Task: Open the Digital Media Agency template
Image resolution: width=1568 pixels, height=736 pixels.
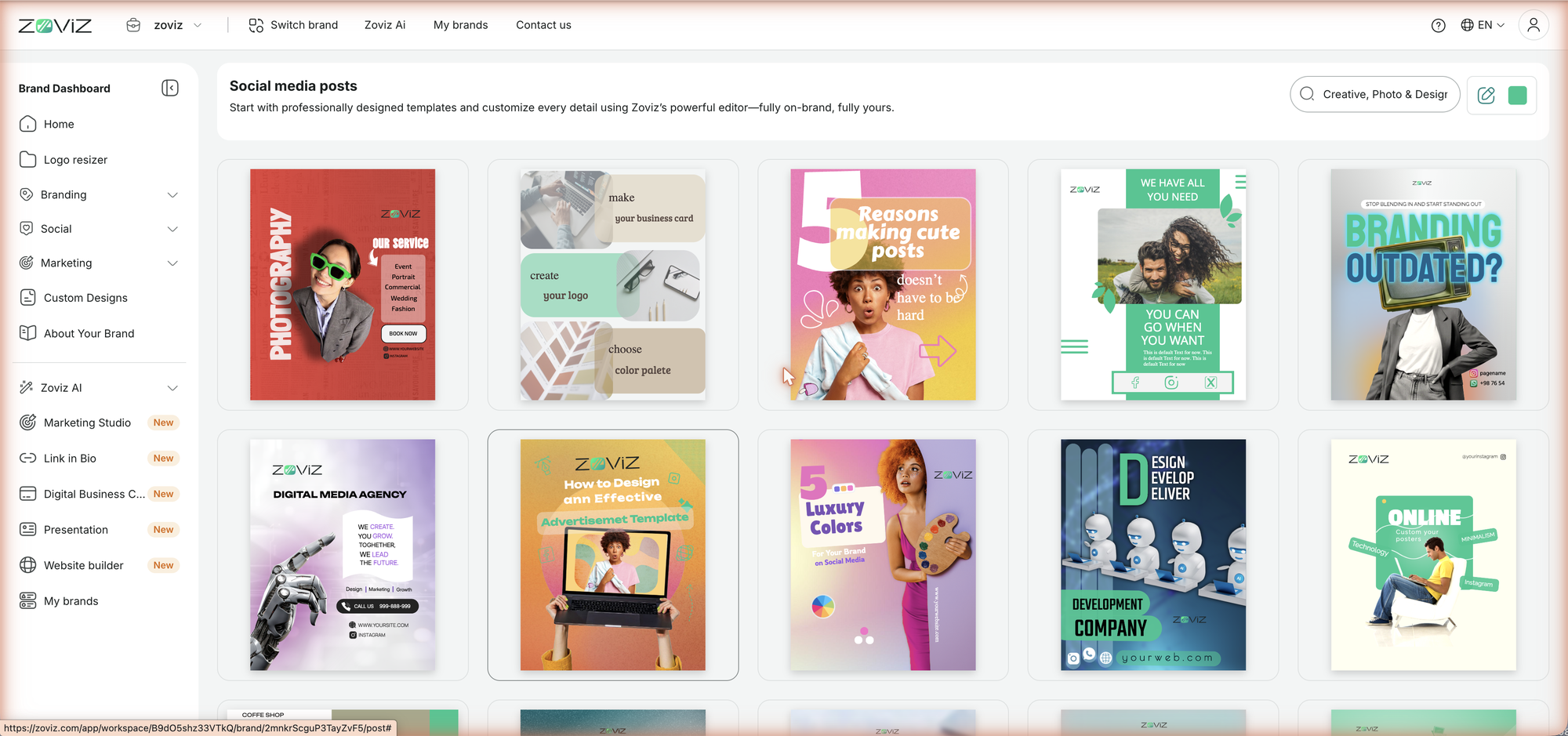Action: 343,555
